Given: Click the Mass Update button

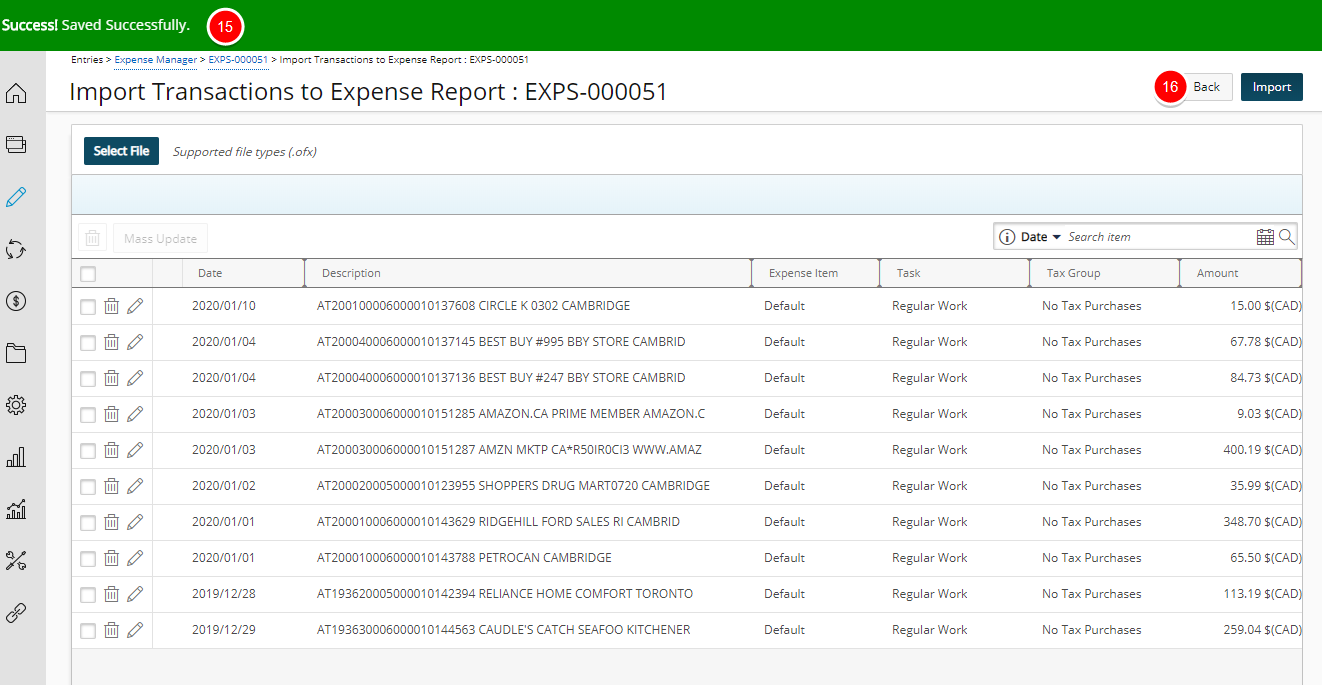Looking at the screenshot, I should pyautogui.click(x=160, y=239).
